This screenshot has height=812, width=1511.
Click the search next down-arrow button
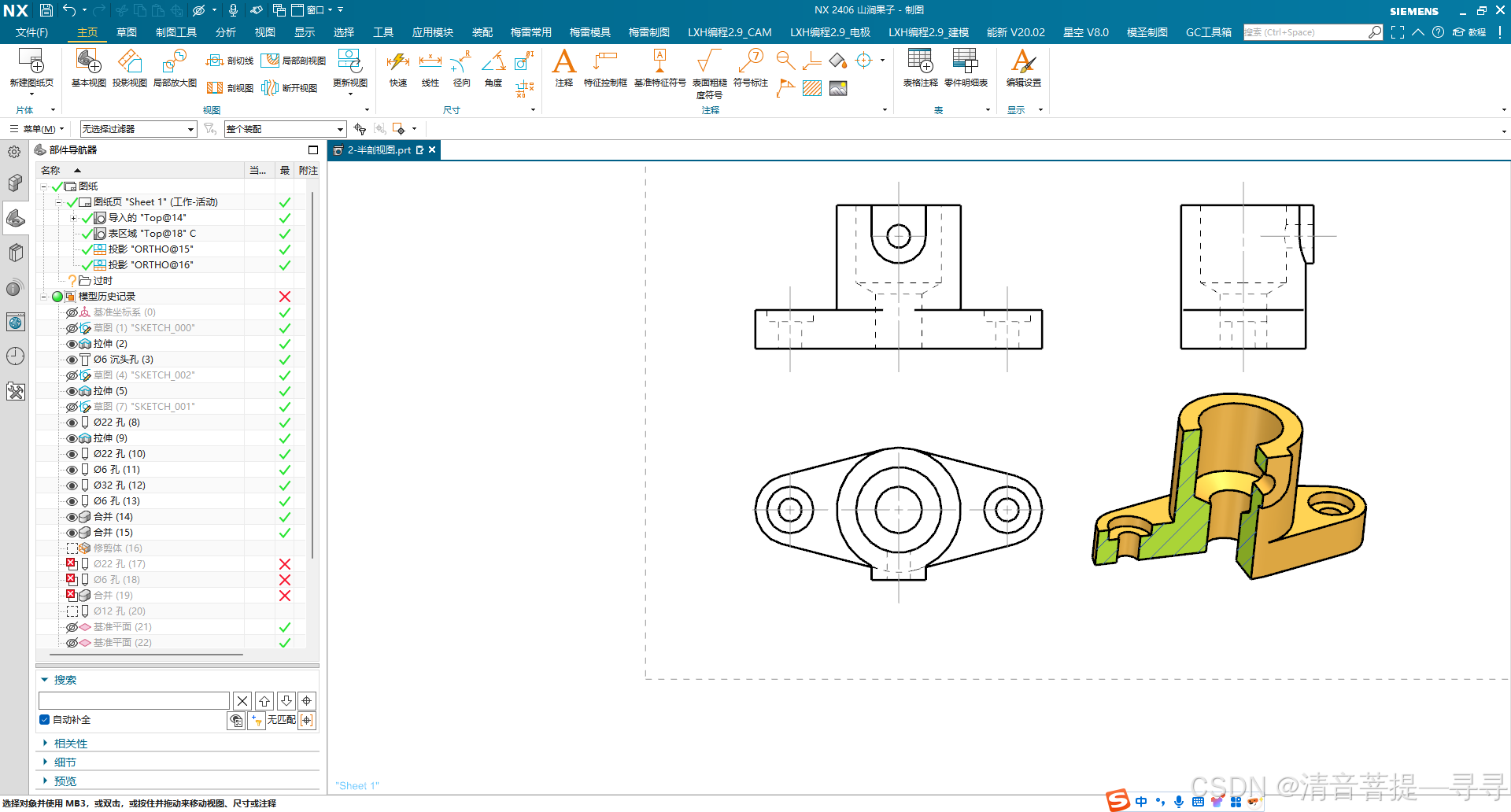(x=286, y=700)
